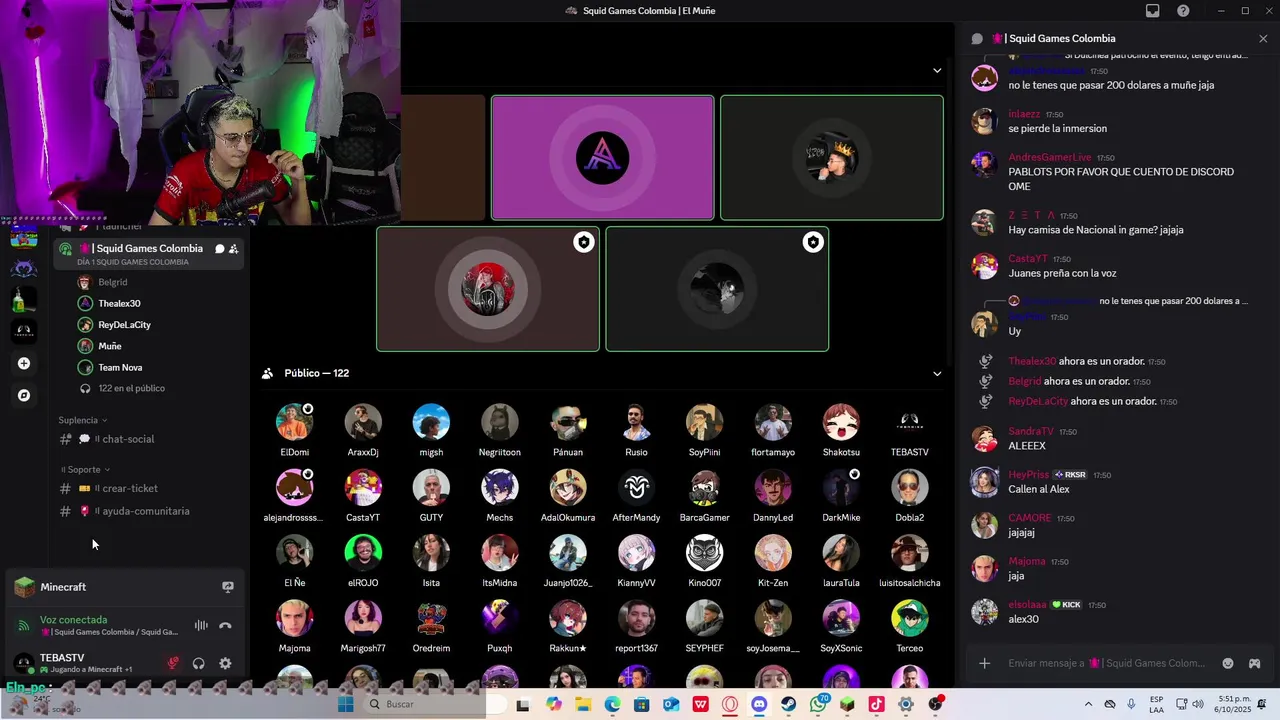
Task: Open the Help question mark icon
Action: [x=1183, y=11]
